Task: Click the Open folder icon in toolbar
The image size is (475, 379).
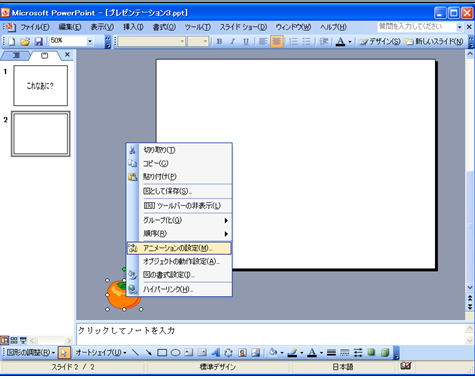Action: 25,41
